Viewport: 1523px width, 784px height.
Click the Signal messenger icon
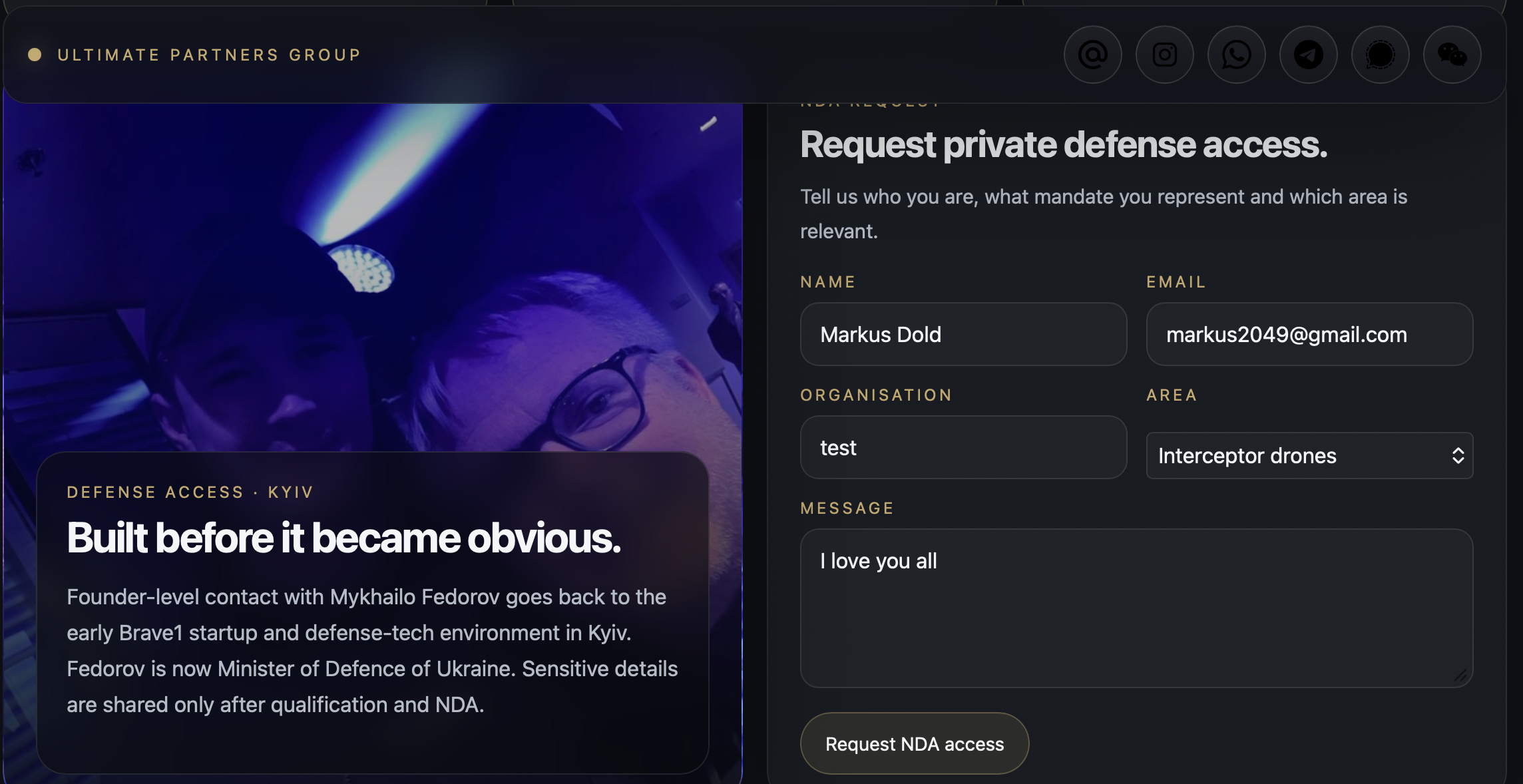[x=1380, y=55]
